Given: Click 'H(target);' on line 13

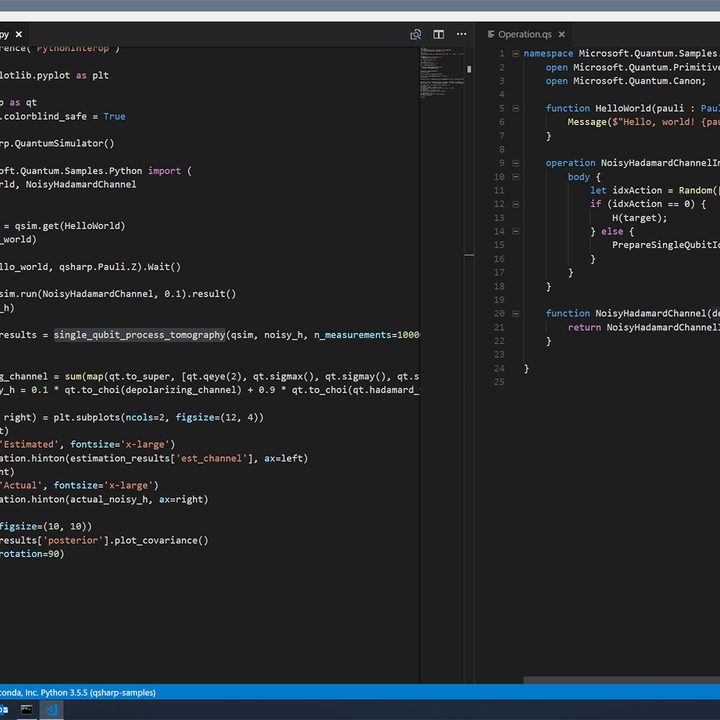Looking at the screenshot, I should pyautogui.click(x=639, y=218).
